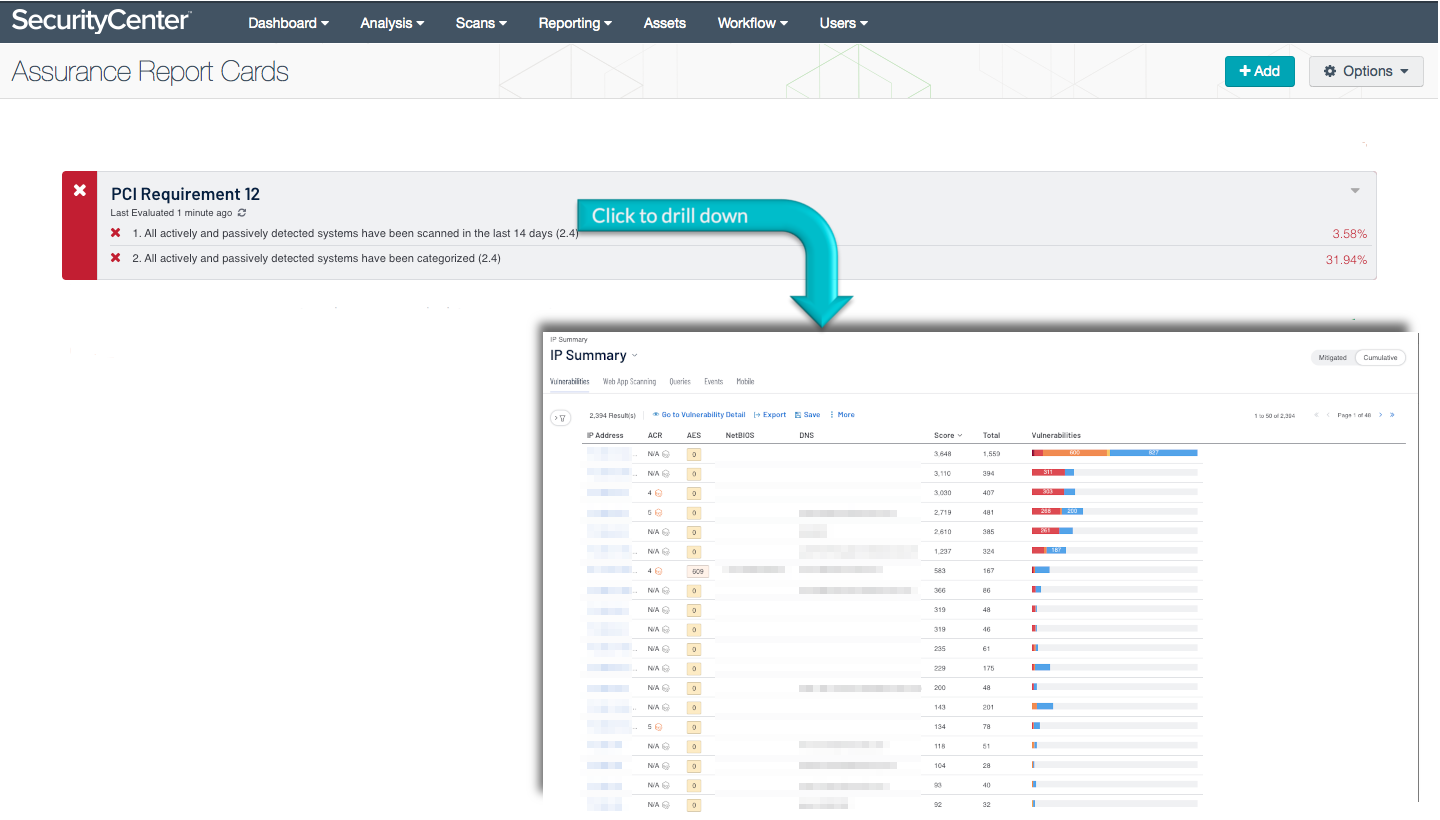This screenshot has width=1440, height=820.
Task: Click the ACR icon in the 1,237 score row
Action: tap(665, 552)
